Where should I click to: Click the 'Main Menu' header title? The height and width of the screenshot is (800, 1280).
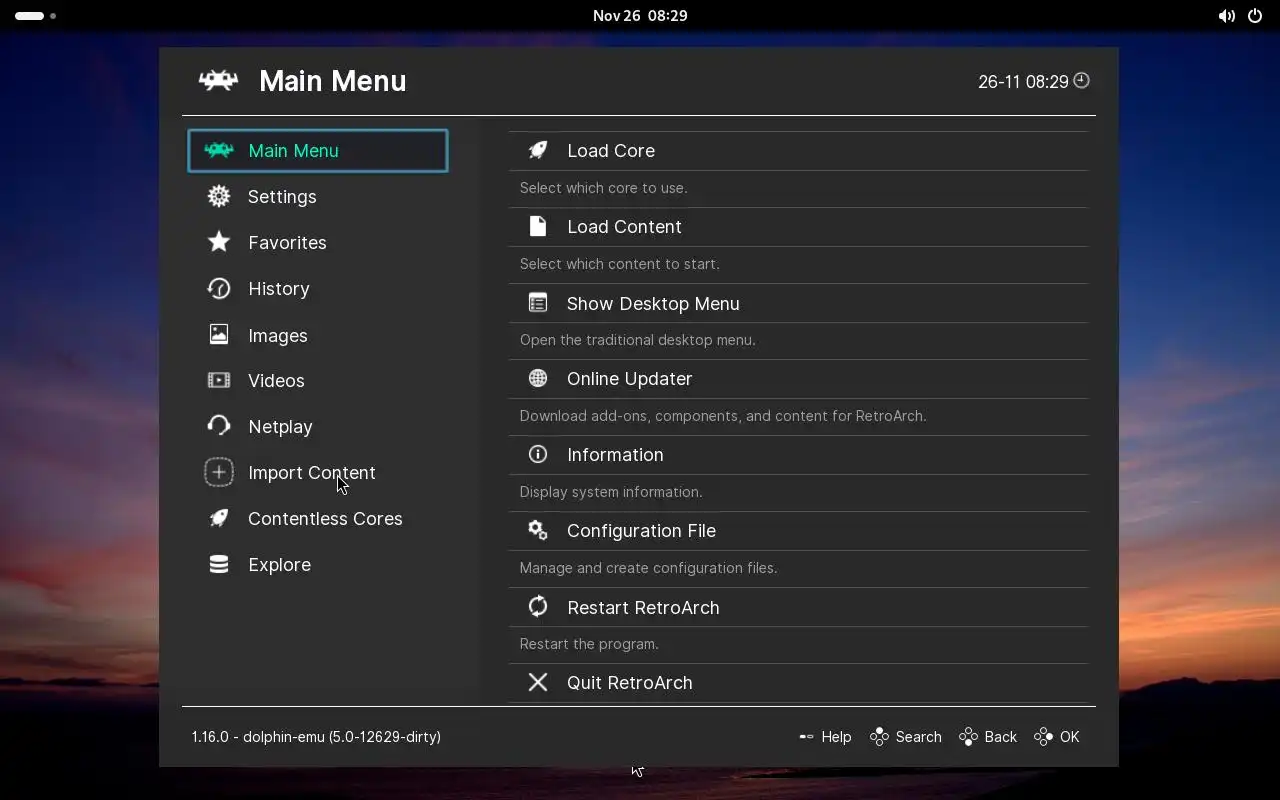tap(333, 81)
